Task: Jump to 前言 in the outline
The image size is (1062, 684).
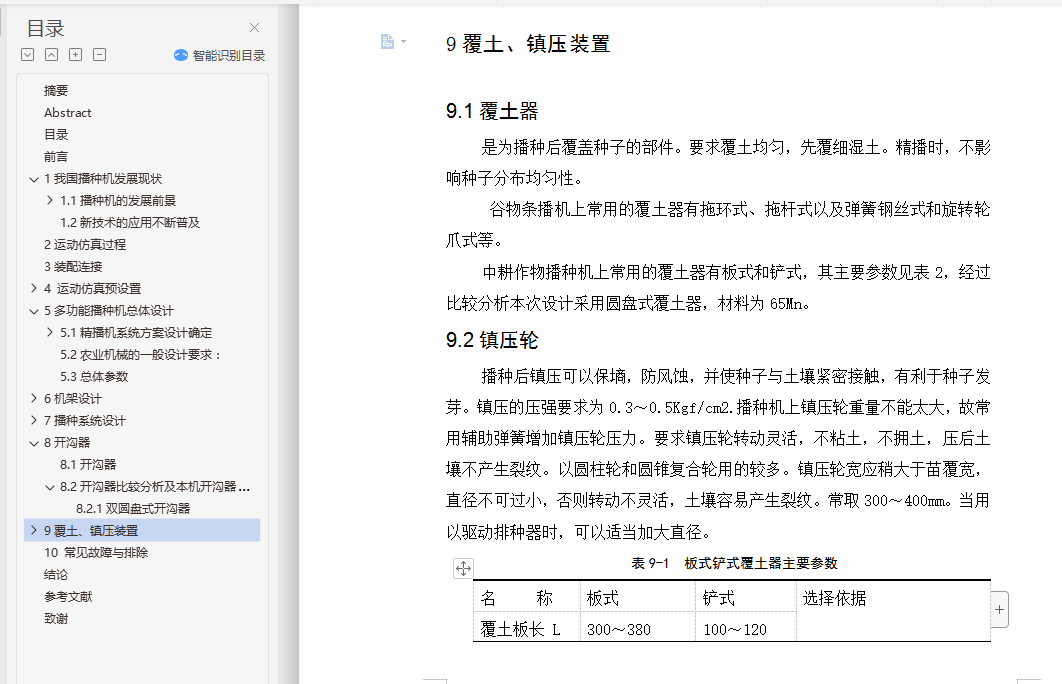Action: coord(56,156)
